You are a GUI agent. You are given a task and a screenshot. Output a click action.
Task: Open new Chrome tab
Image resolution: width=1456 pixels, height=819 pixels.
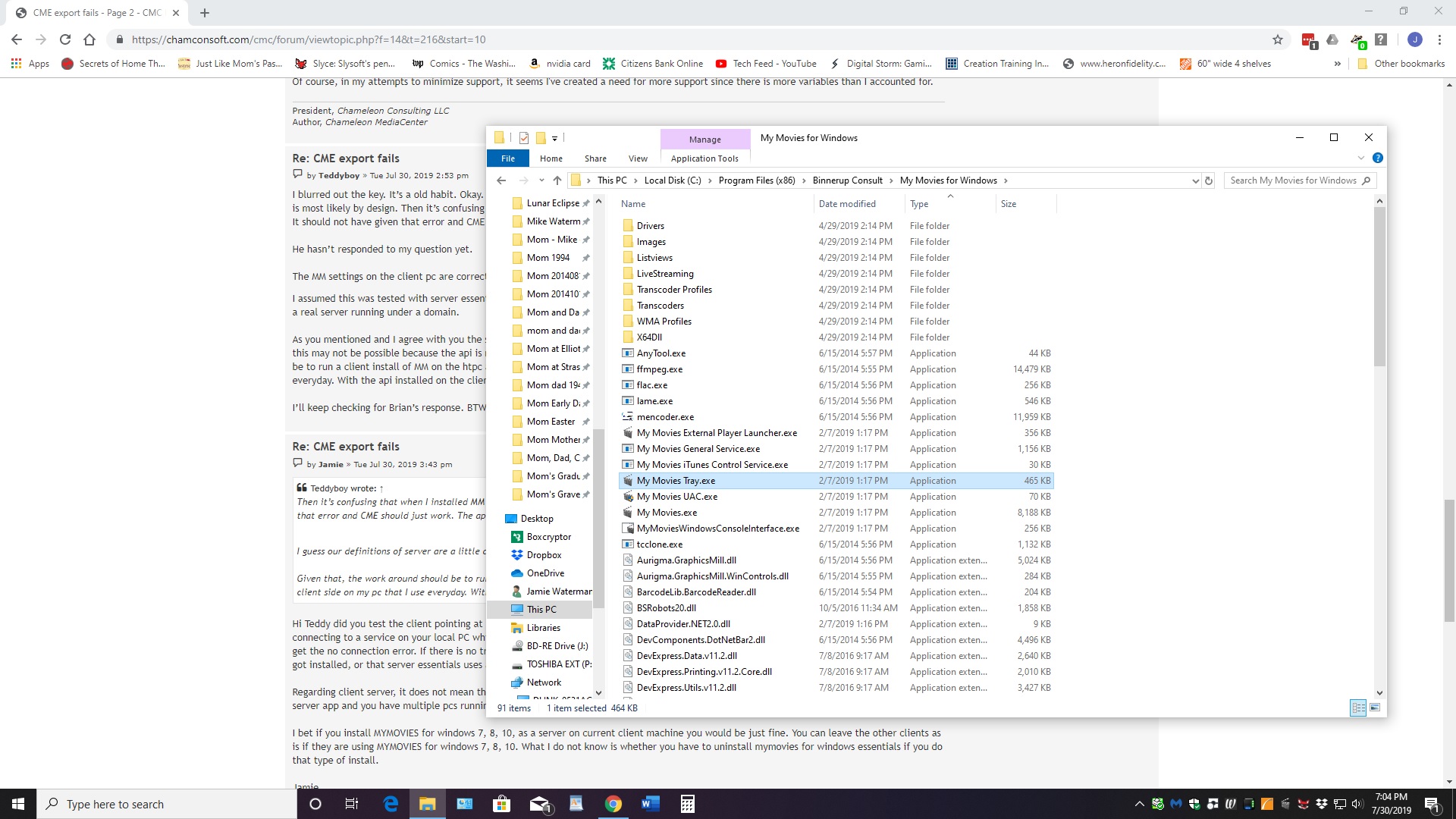click(205, 13)
